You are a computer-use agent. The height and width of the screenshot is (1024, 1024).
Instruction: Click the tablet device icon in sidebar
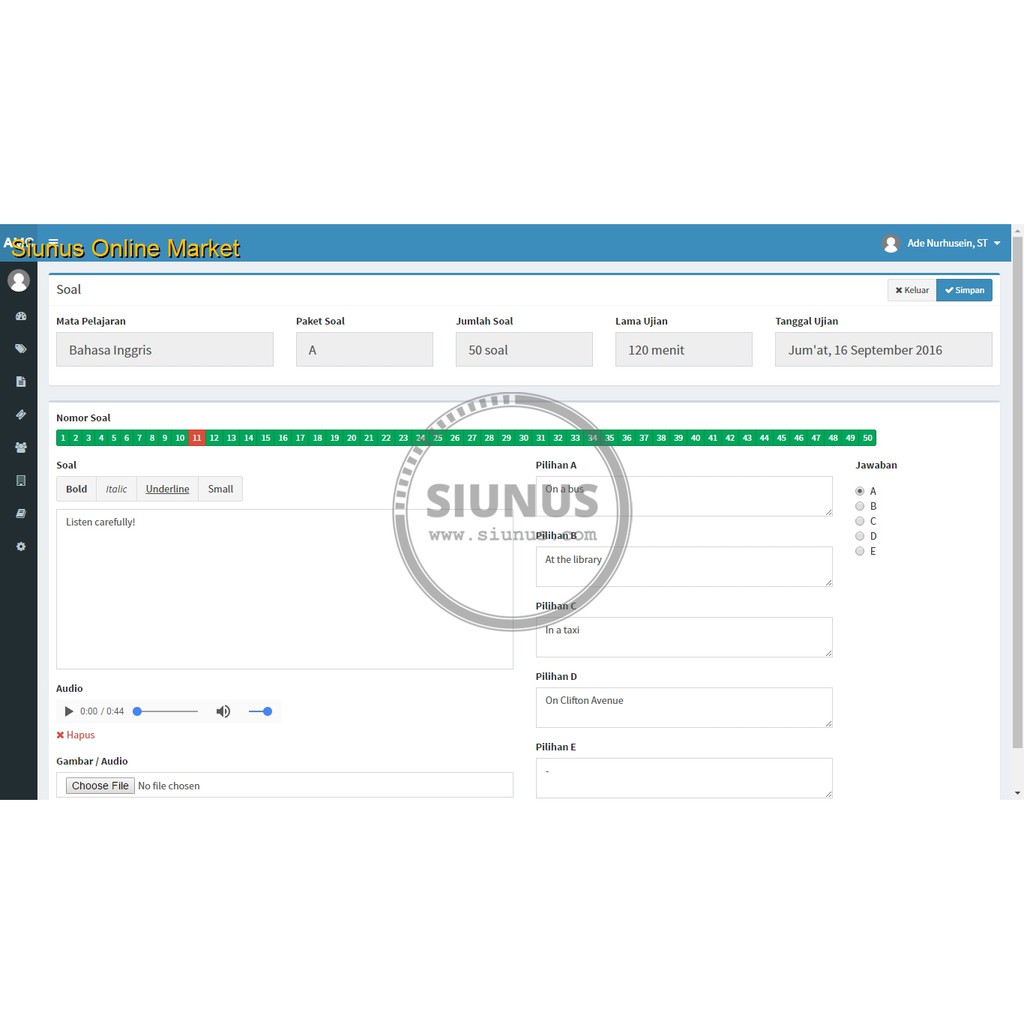[x=21, y=481]
